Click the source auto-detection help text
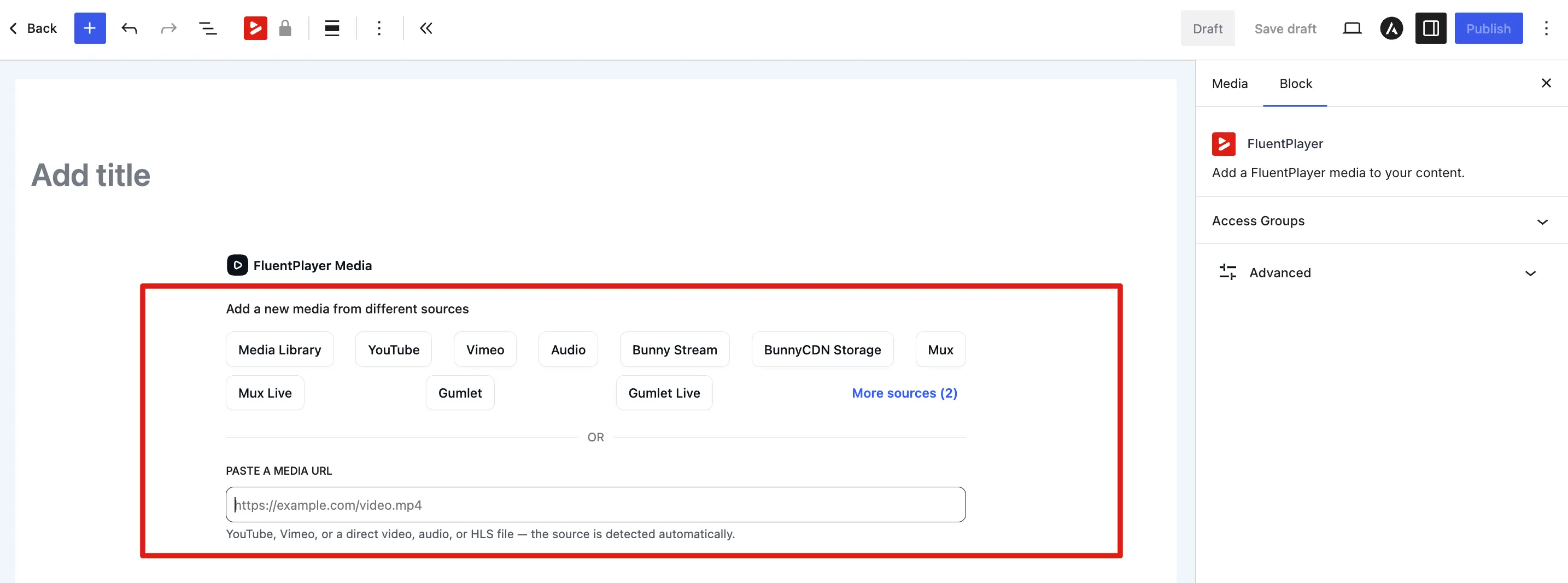The width and height of the screenshot is (1568, 583). click(x=480, y=534)
